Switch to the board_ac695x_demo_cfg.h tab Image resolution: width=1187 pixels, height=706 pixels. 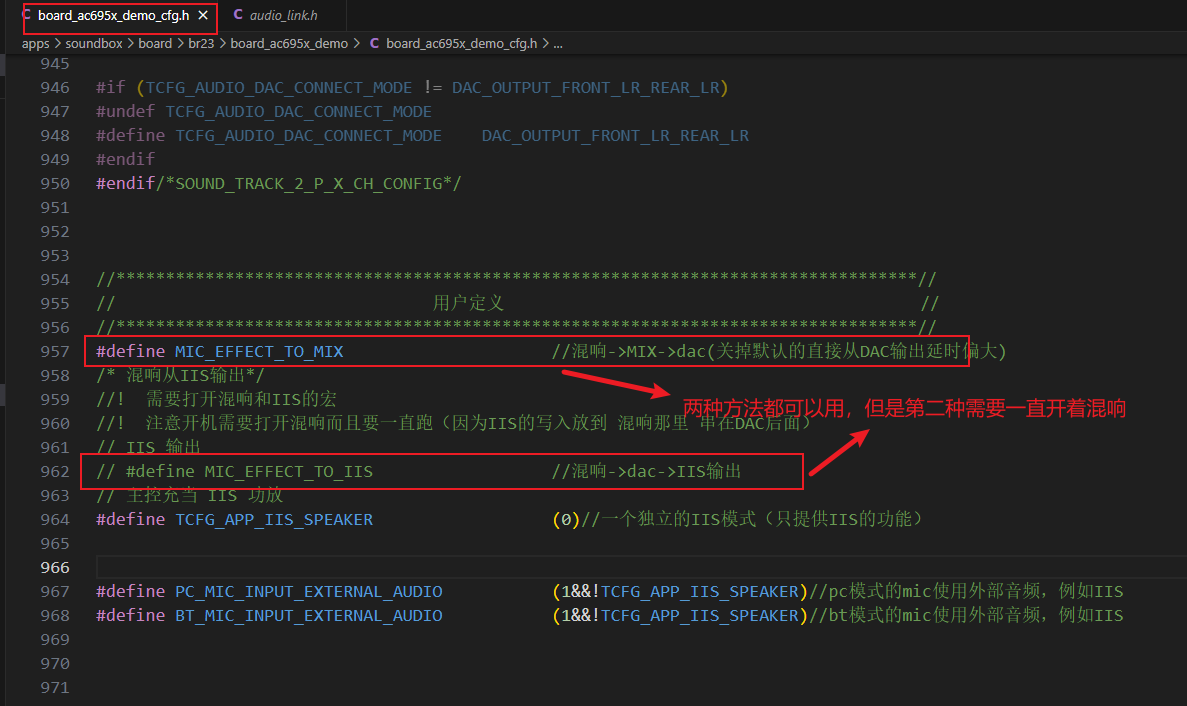[x=114, y=15]
